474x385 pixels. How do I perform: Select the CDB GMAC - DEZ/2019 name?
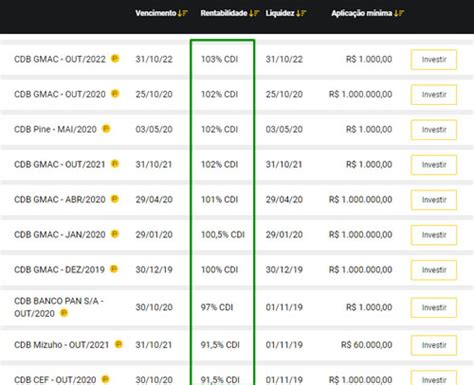tap(59, 270)
